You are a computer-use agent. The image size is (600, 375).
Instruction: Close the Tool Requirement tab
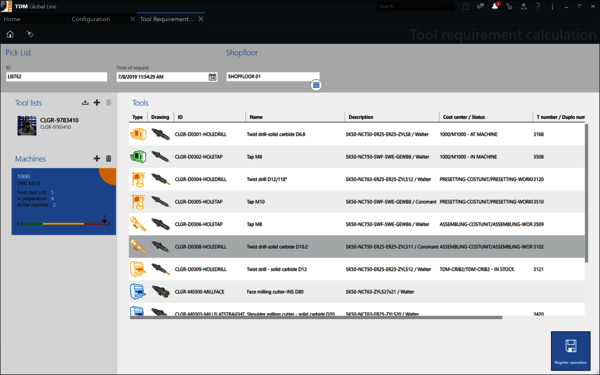coord(201,19)
